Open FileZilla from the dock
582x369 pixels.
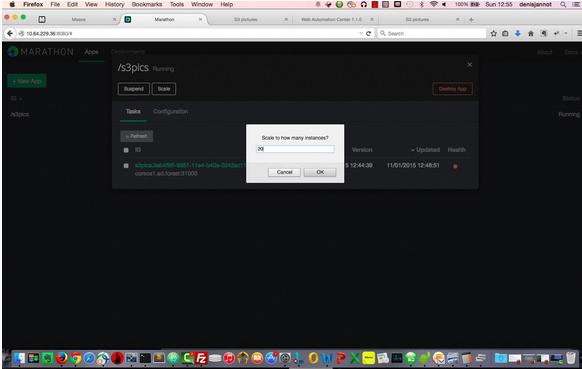click(201, 358)
